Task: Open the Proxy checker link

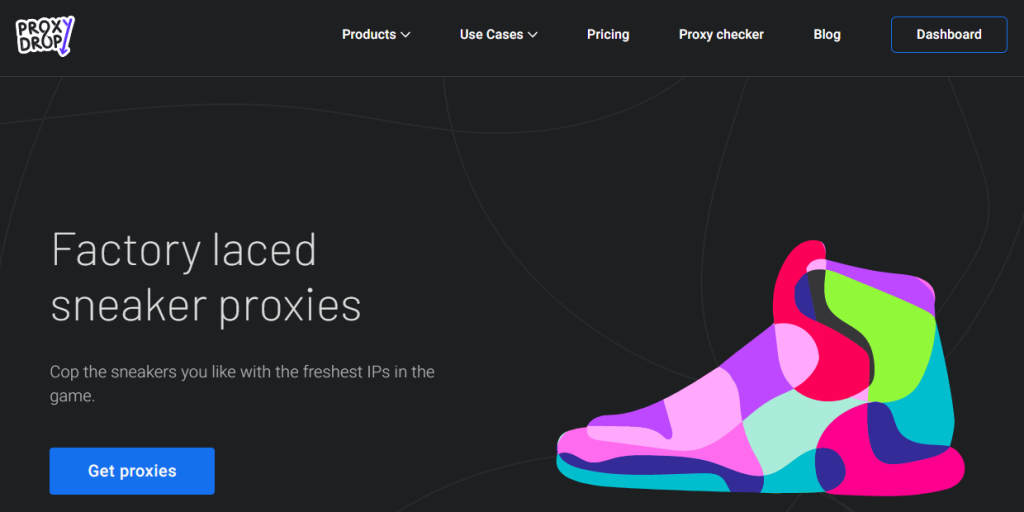Action: coord(721,34)
